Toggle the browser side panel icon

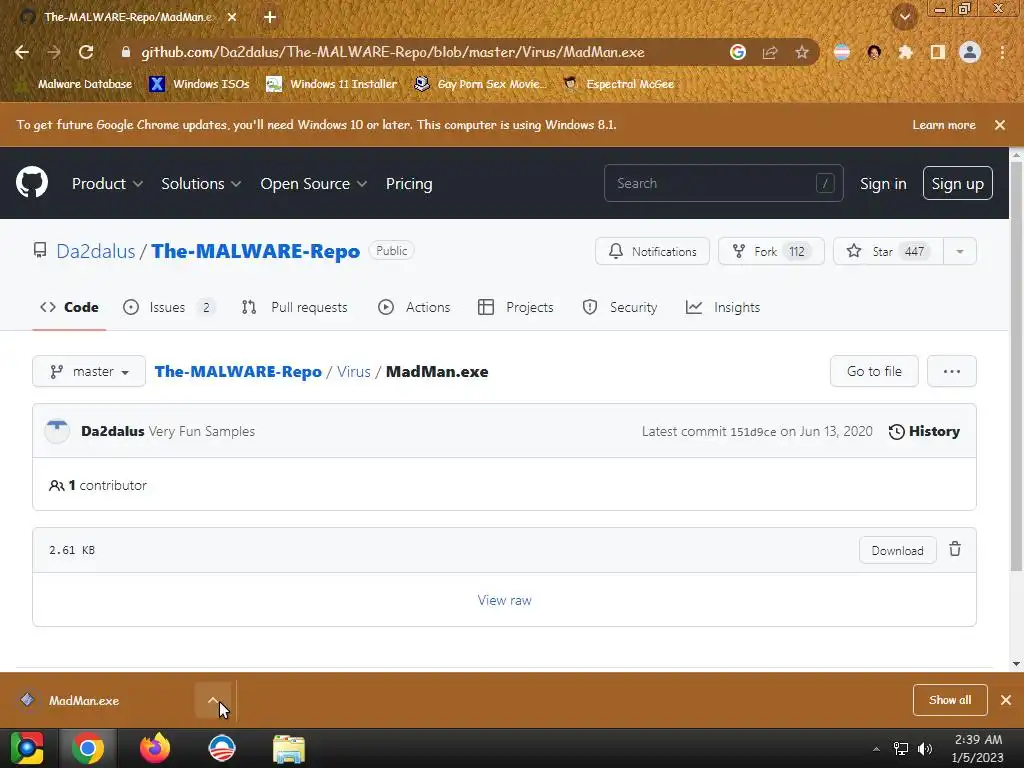[x=938, y=52]
